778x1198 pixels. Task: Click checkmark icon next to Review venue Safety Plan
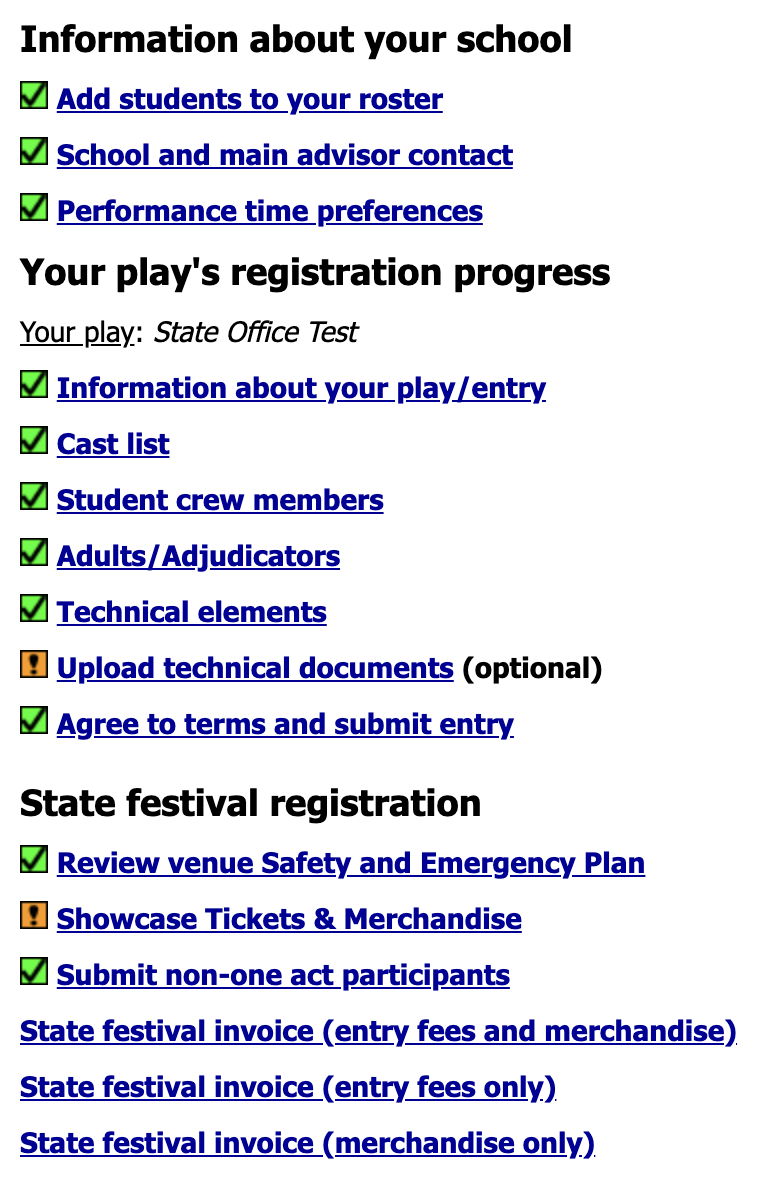tap(34, 860)
